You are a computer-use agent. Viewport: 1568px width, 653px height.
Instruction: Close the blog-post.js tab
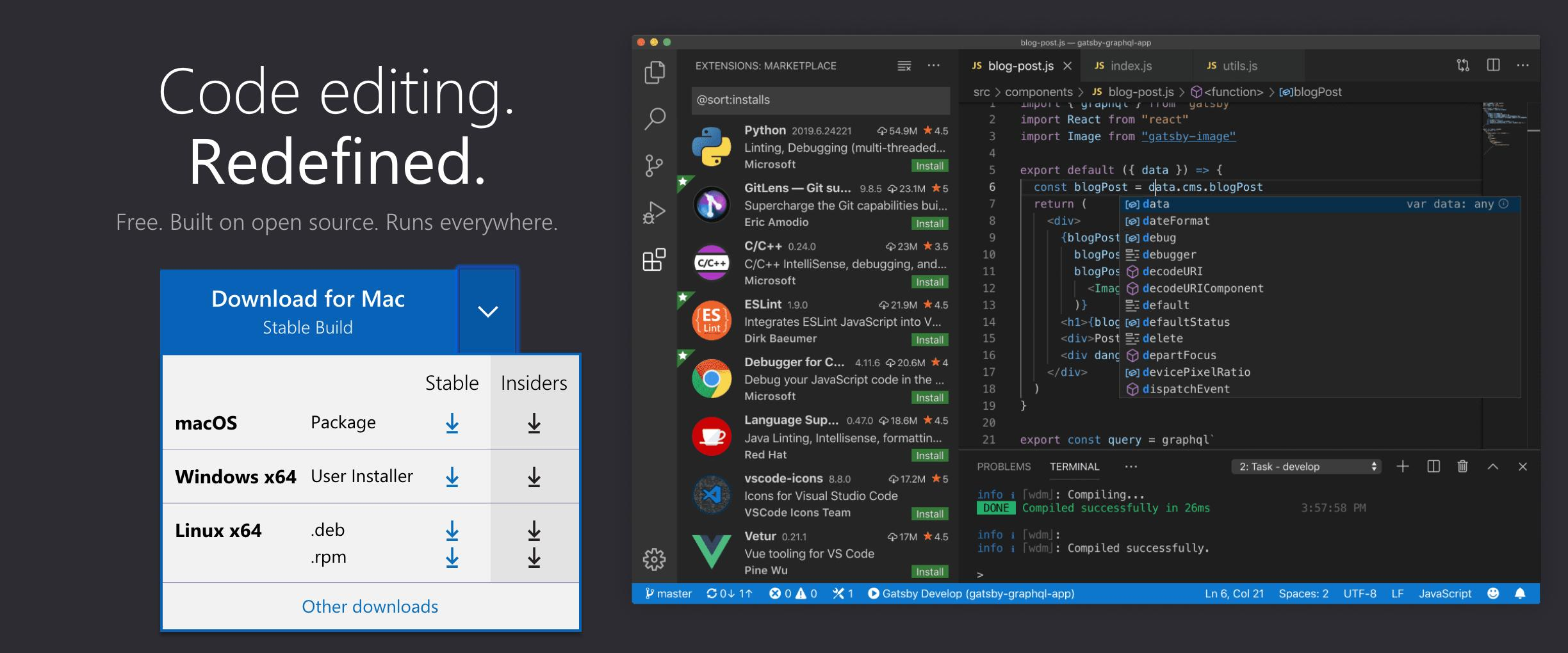pos(1067,66)
